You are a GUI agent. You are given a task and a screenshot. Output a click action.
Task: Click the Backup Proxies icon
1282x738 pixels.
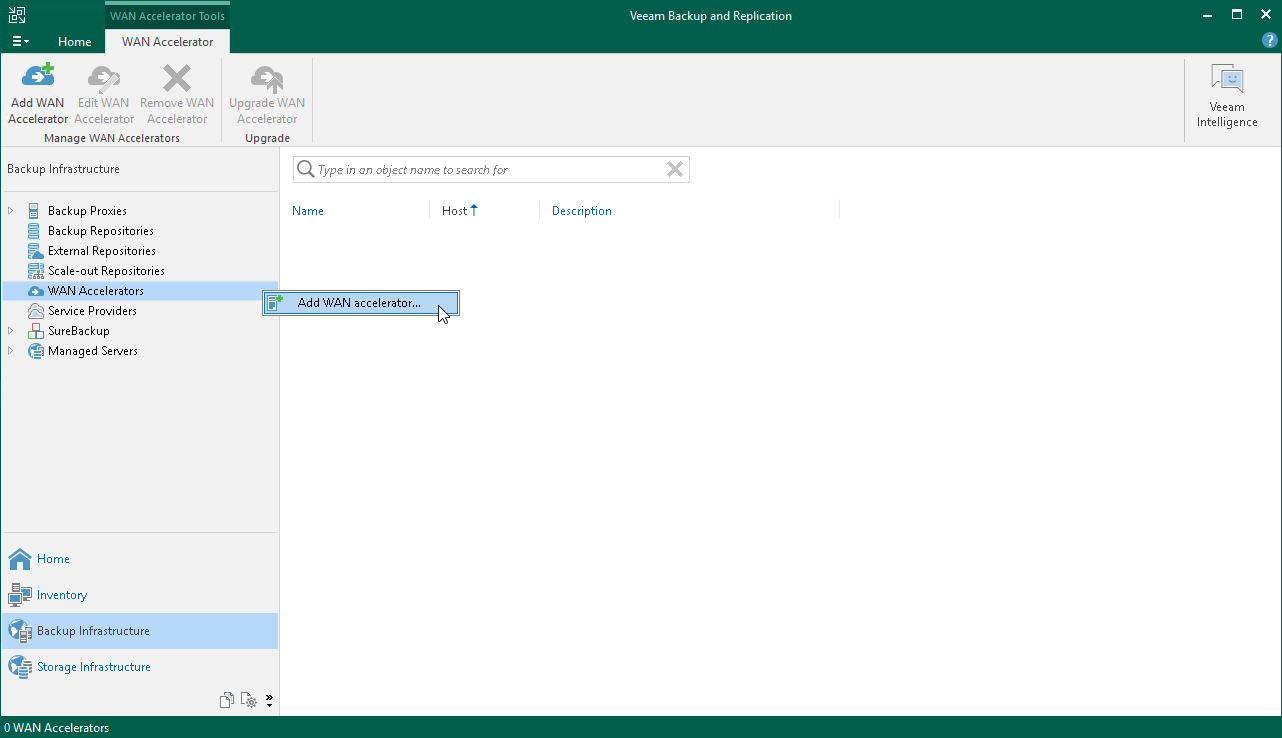pos(35,211)
